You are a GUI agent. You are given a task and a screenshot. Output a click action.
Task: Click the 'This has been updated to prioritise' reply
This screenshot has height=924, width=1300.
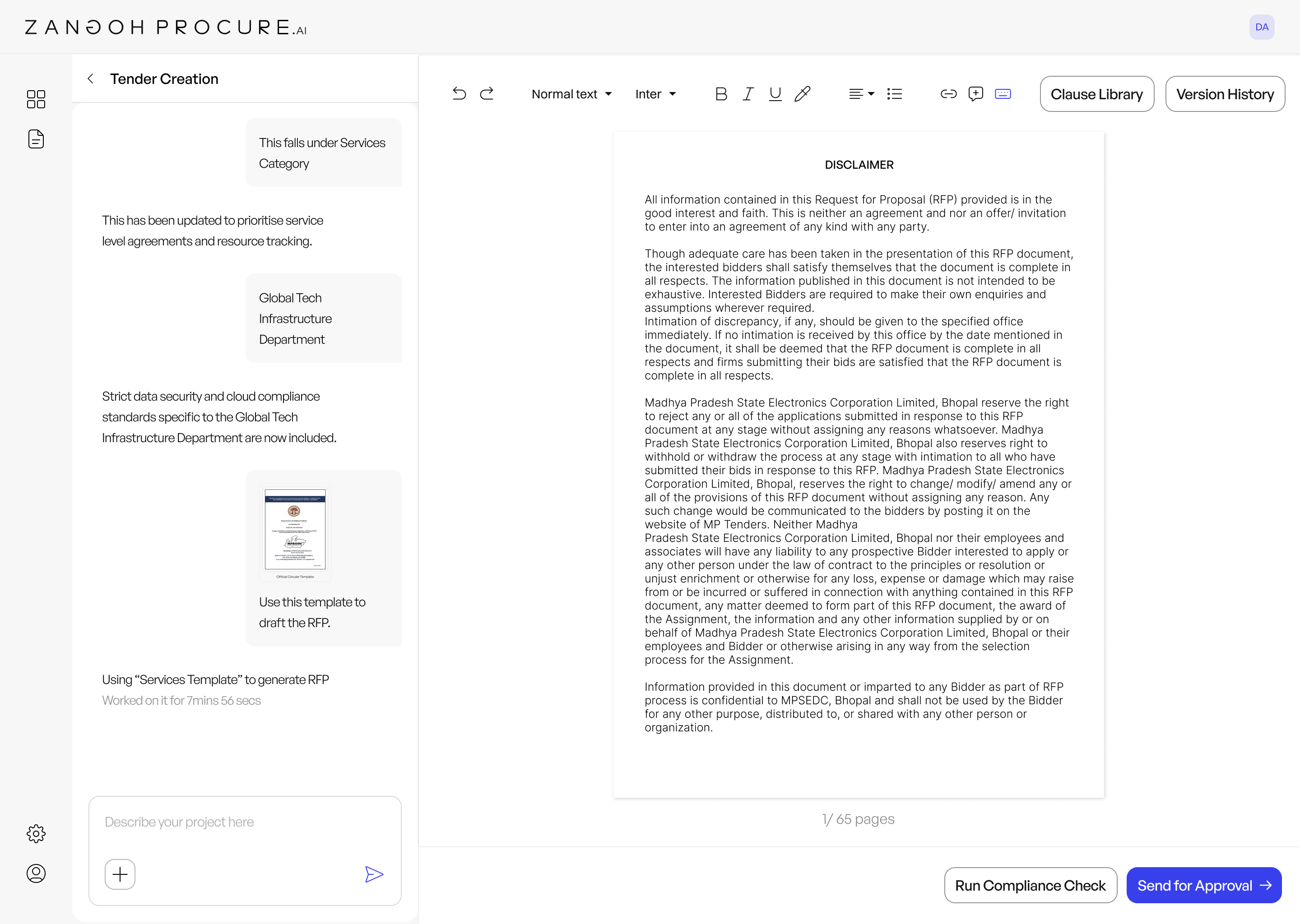212,231
